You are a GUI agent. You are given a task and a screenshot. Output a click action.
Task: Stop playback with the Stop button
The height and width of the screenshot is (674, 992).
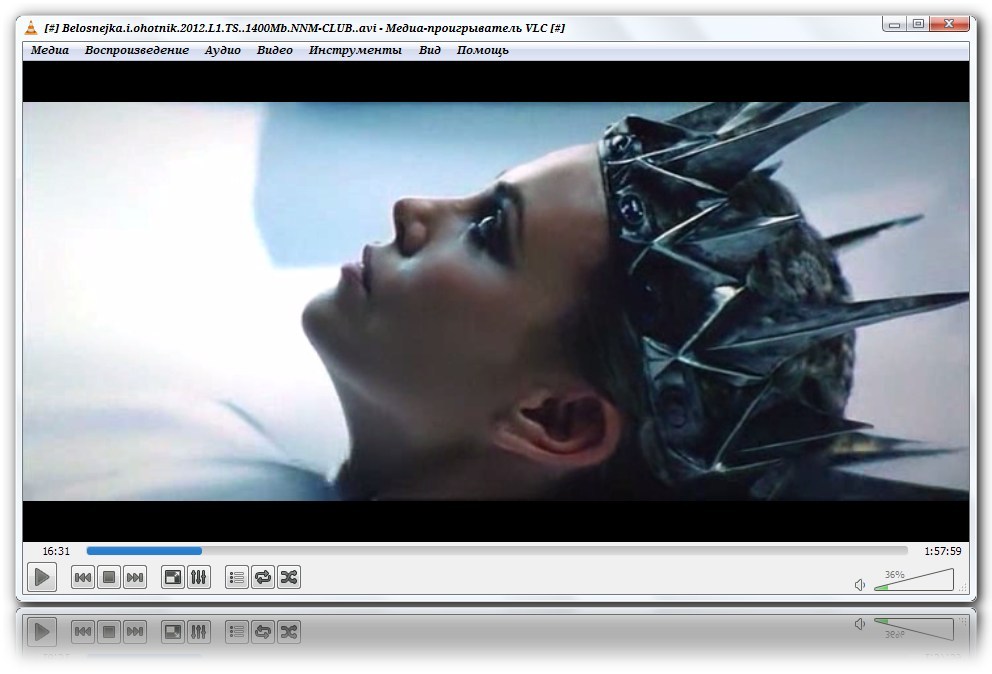pyautogui.click(x=109, y=577)
